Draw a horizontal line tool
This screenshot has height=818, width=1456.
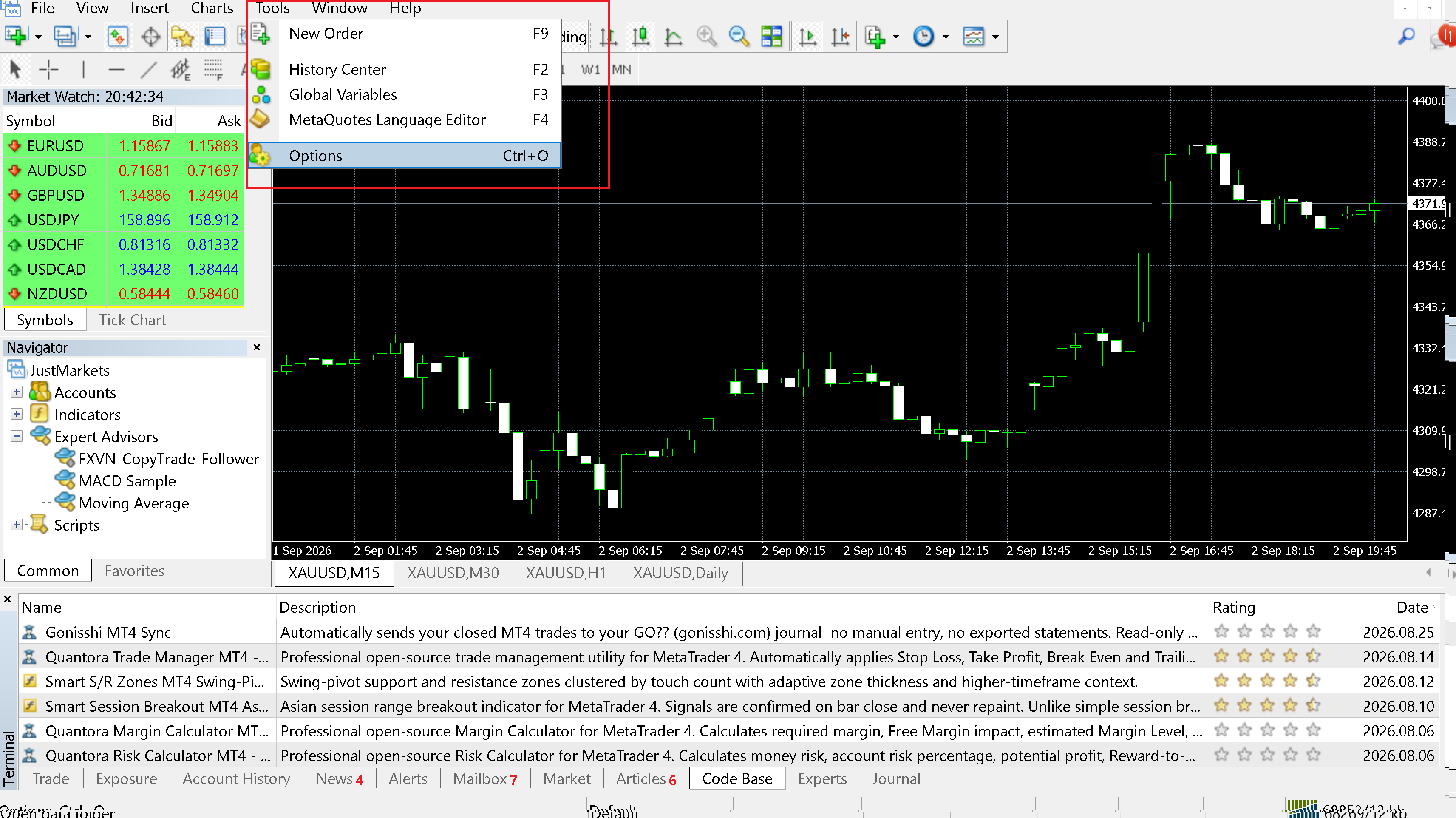(116, 70)
